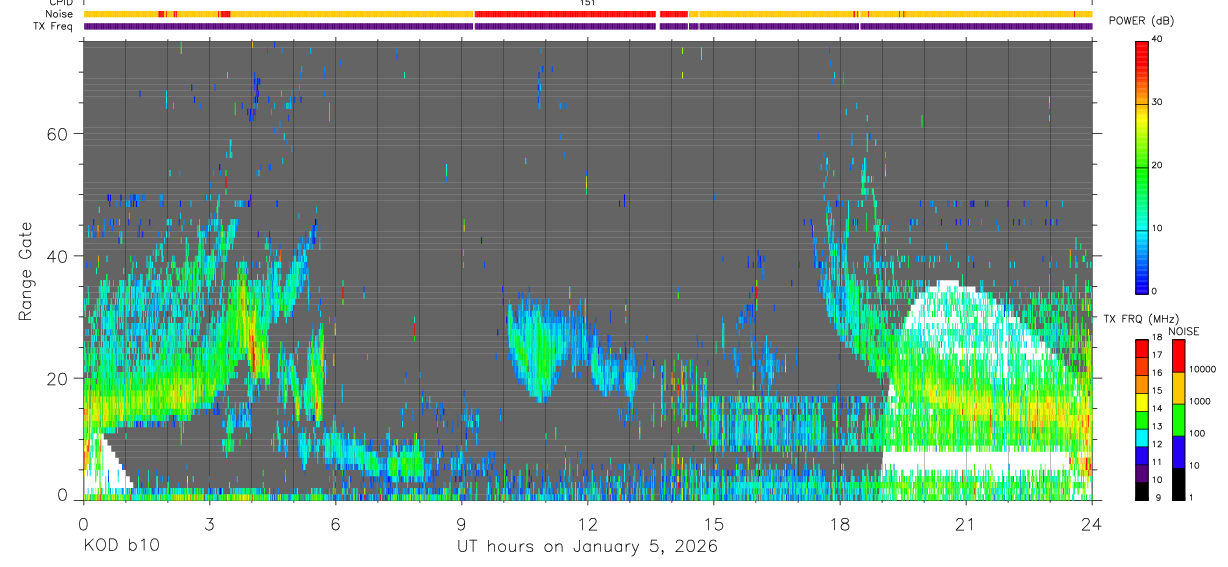
Task: Click the blue 10 swatch in NOISE legend
Action: tap(1178, 451)
